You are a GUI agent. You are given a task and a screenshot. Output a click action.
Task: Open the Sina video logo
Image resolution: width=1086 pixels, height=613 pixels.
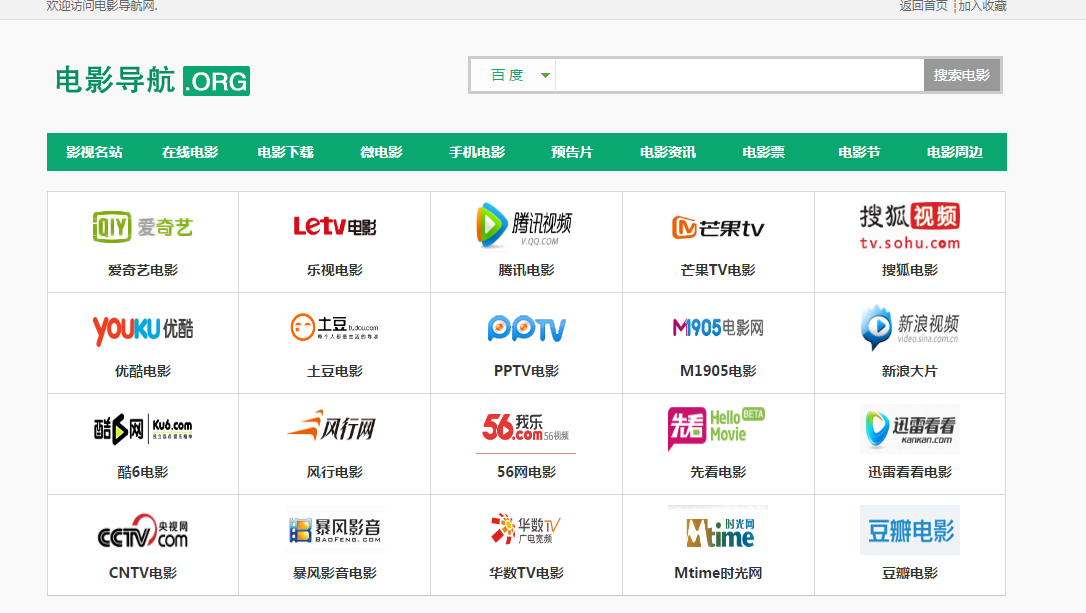909,328
